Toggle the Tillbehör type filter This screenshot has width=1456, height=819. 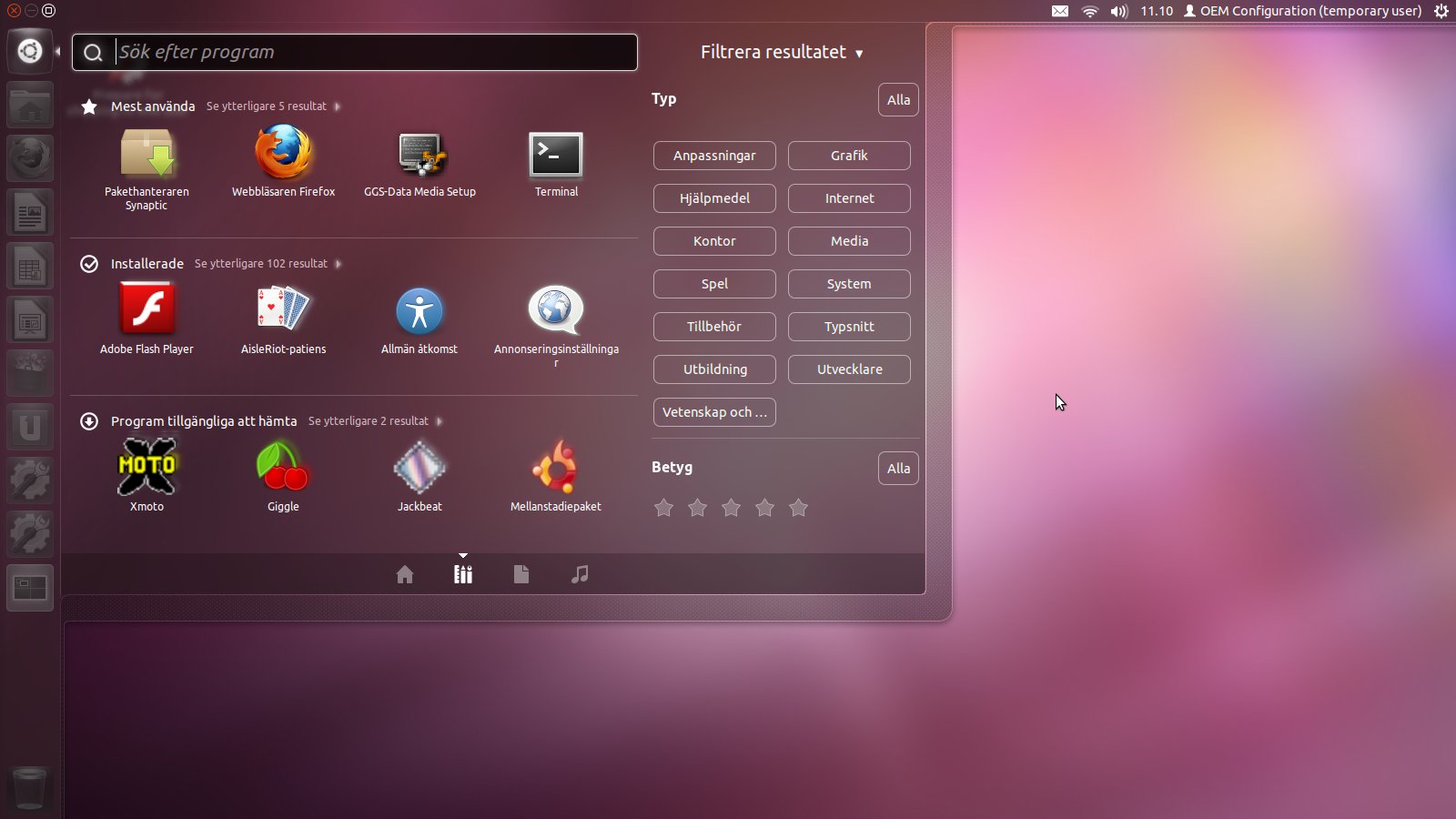(714, 327)
